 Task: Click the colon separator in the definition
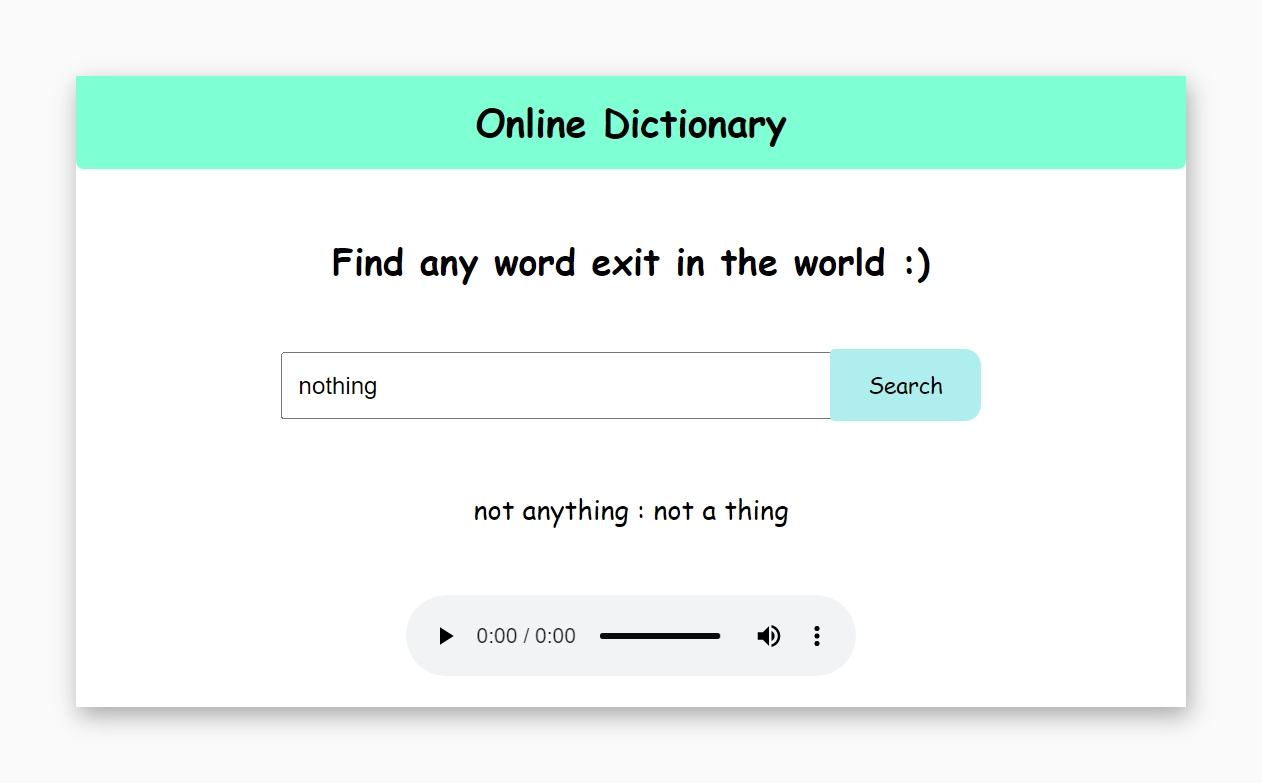tap(641, 512)
